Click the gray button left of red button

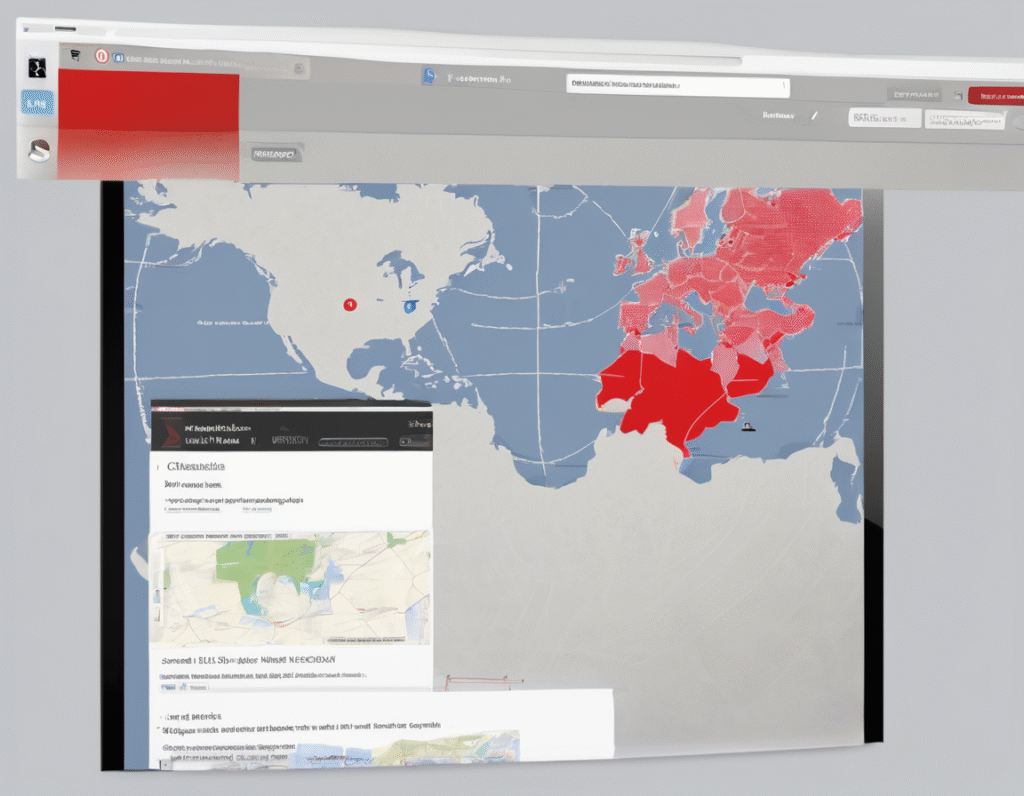913,94
